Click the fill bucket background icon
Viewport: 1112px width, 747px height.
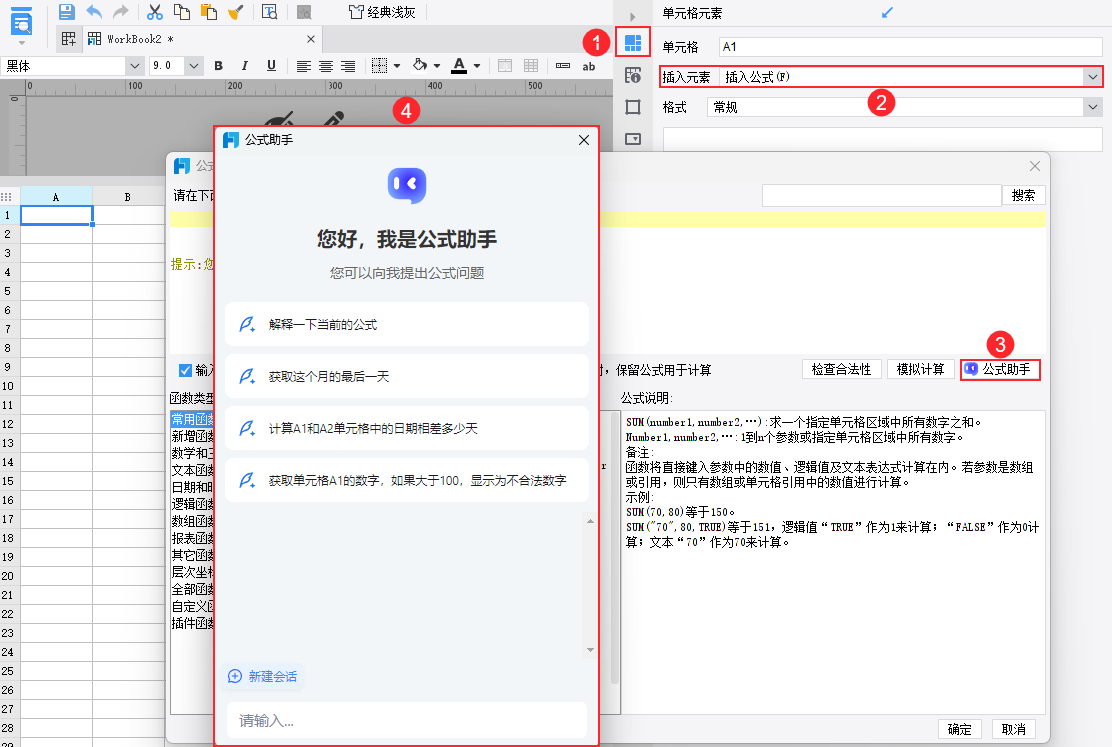[x=420, y=65]
